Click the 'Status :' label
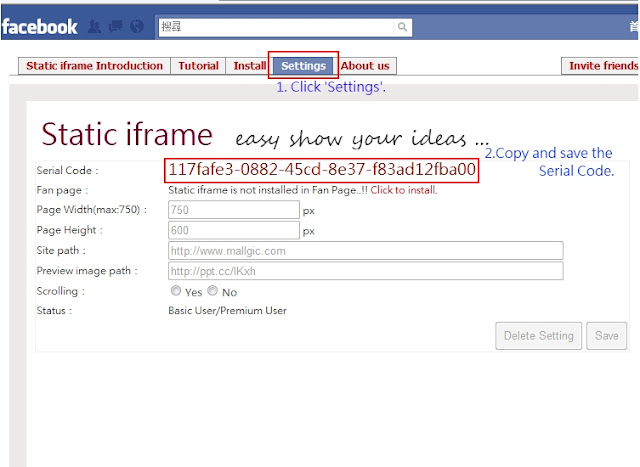 pyautogui.click(x=54, y=311)
